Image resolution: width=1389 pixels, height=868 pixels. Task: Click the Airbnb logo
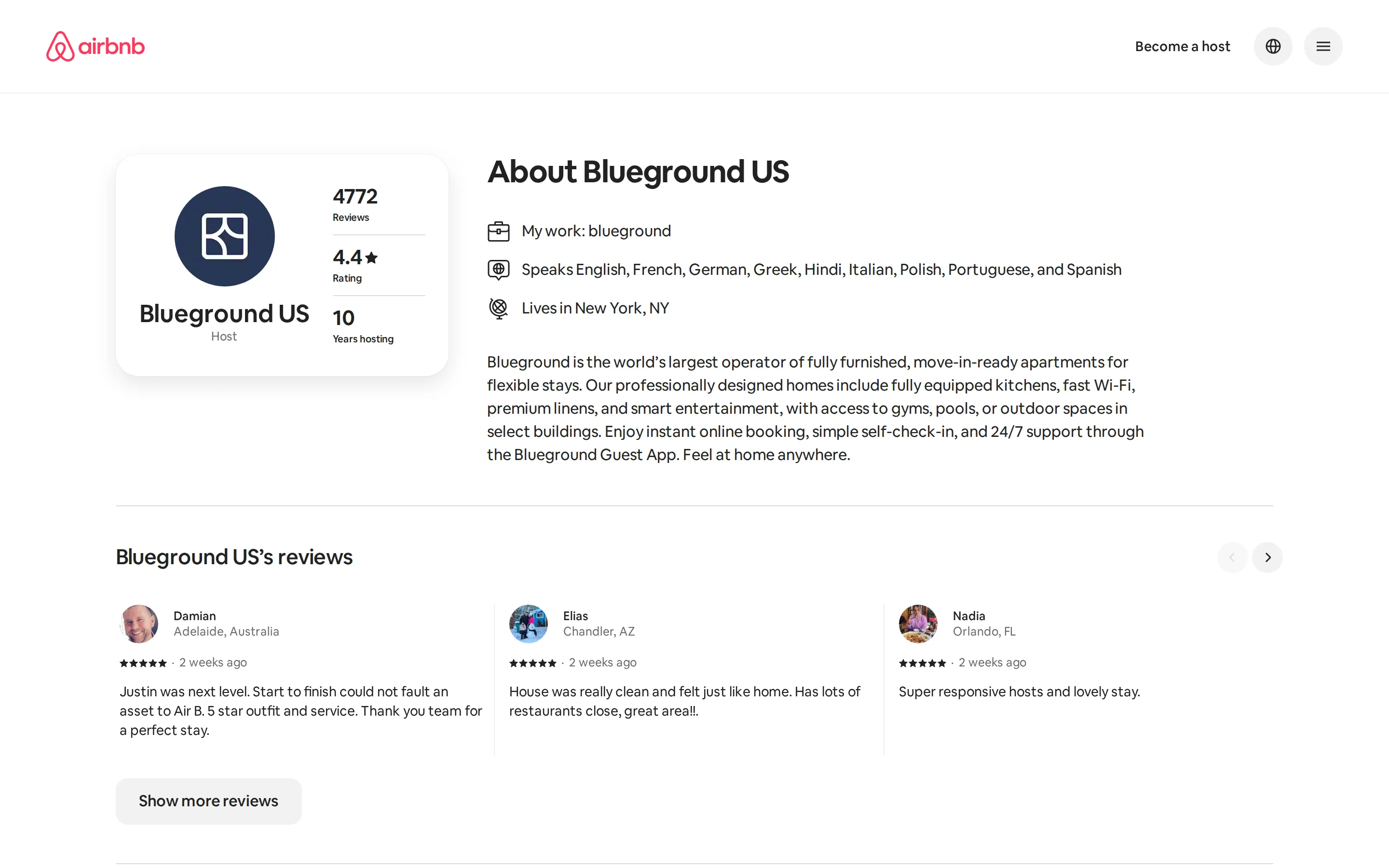pos(95,46)
